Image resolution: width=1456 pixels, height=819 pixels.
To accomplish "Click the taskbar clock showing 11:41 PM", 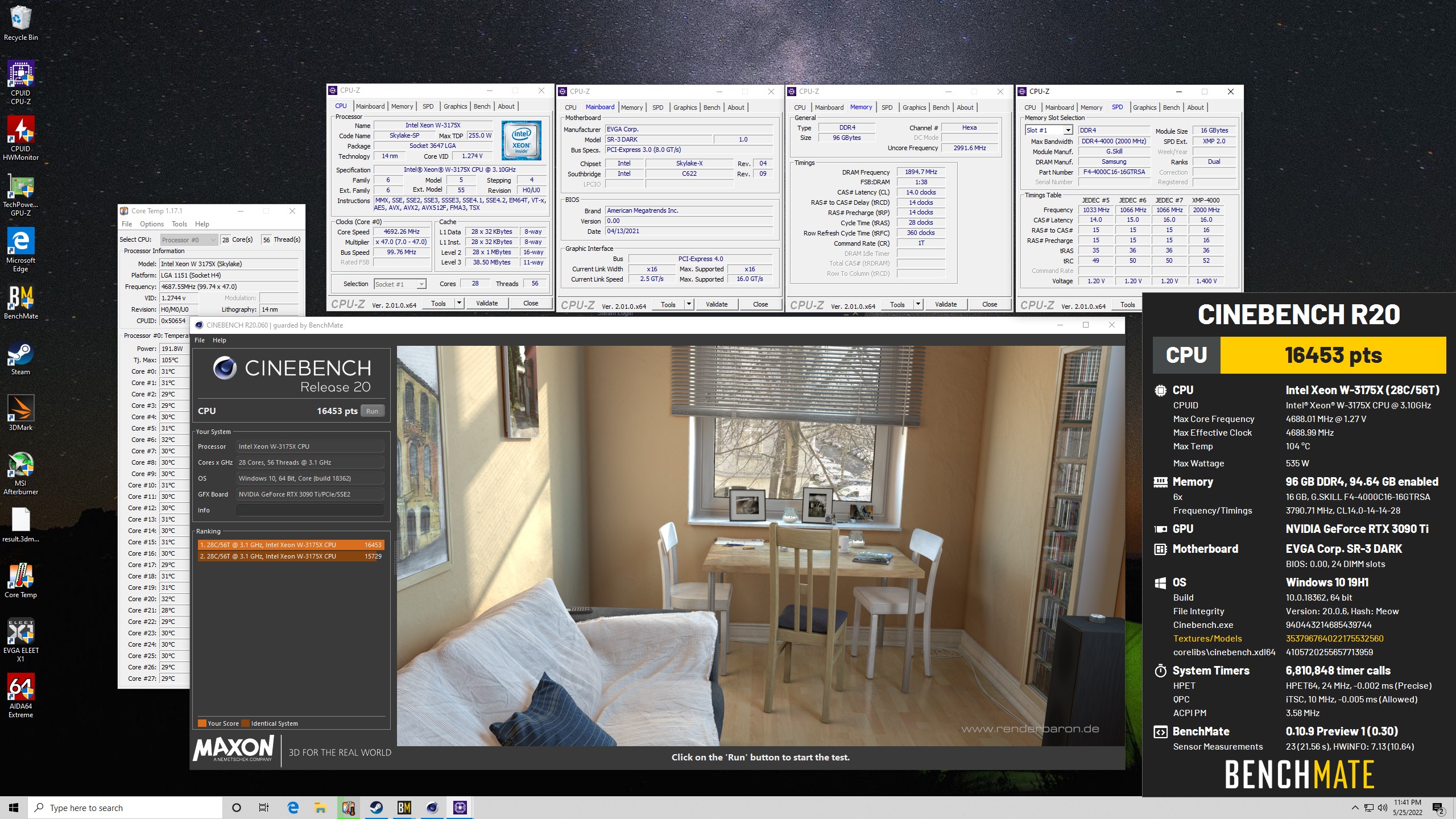I will pyautogui.click(x=1408, y=808).
